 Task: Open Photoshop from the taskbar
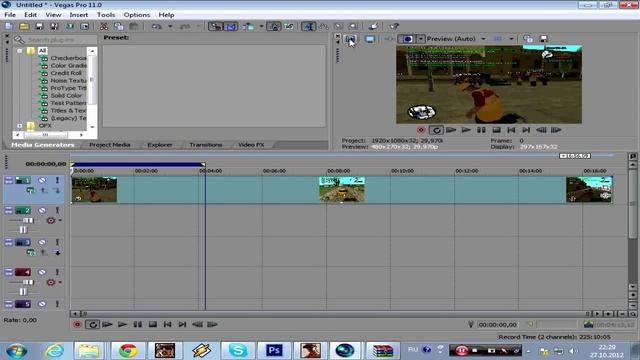[x=274, y=351]
